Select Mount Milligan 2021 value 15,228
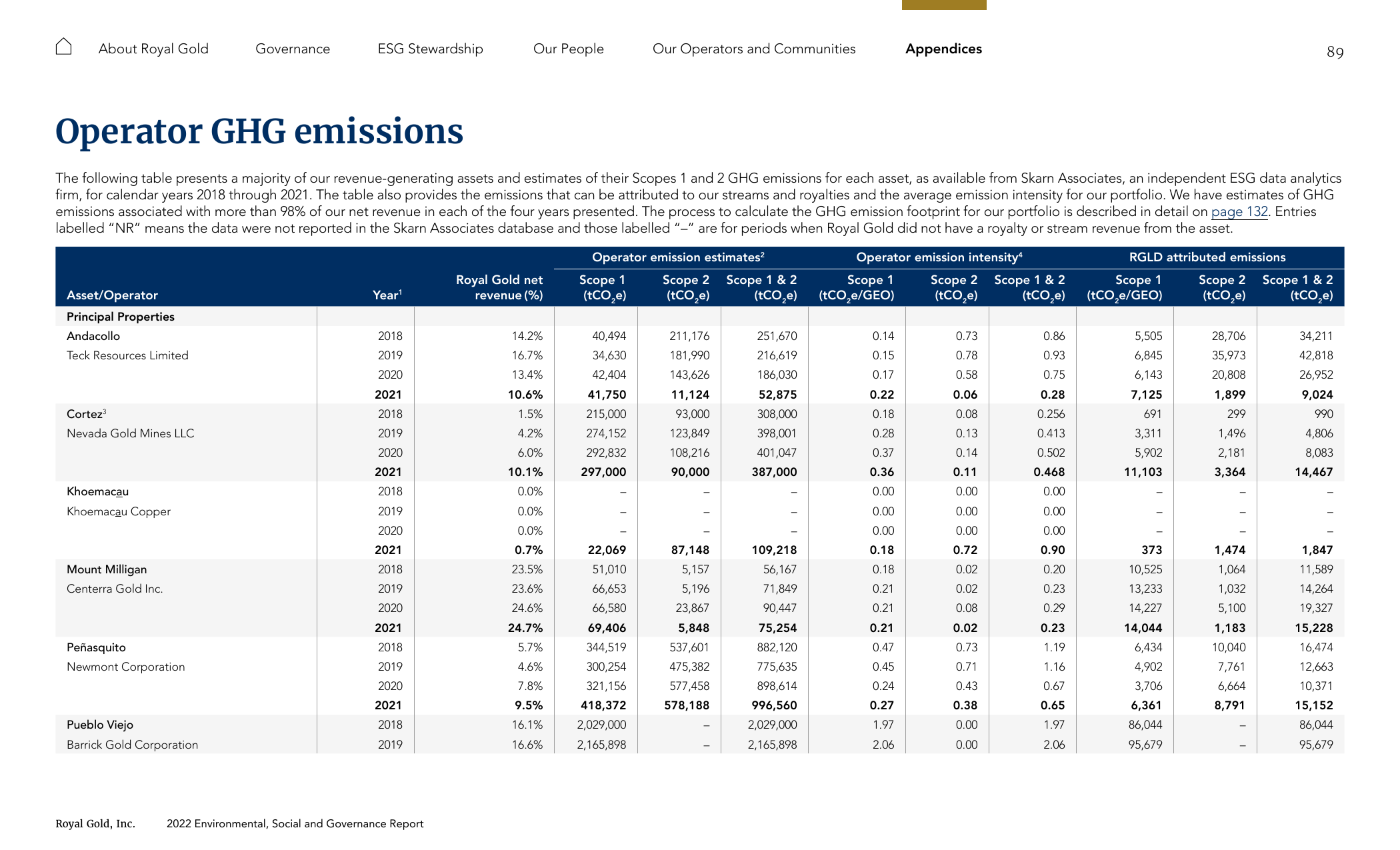Screen dimensions: 1400x850 pyautogui.click(x=1313, y=628)
